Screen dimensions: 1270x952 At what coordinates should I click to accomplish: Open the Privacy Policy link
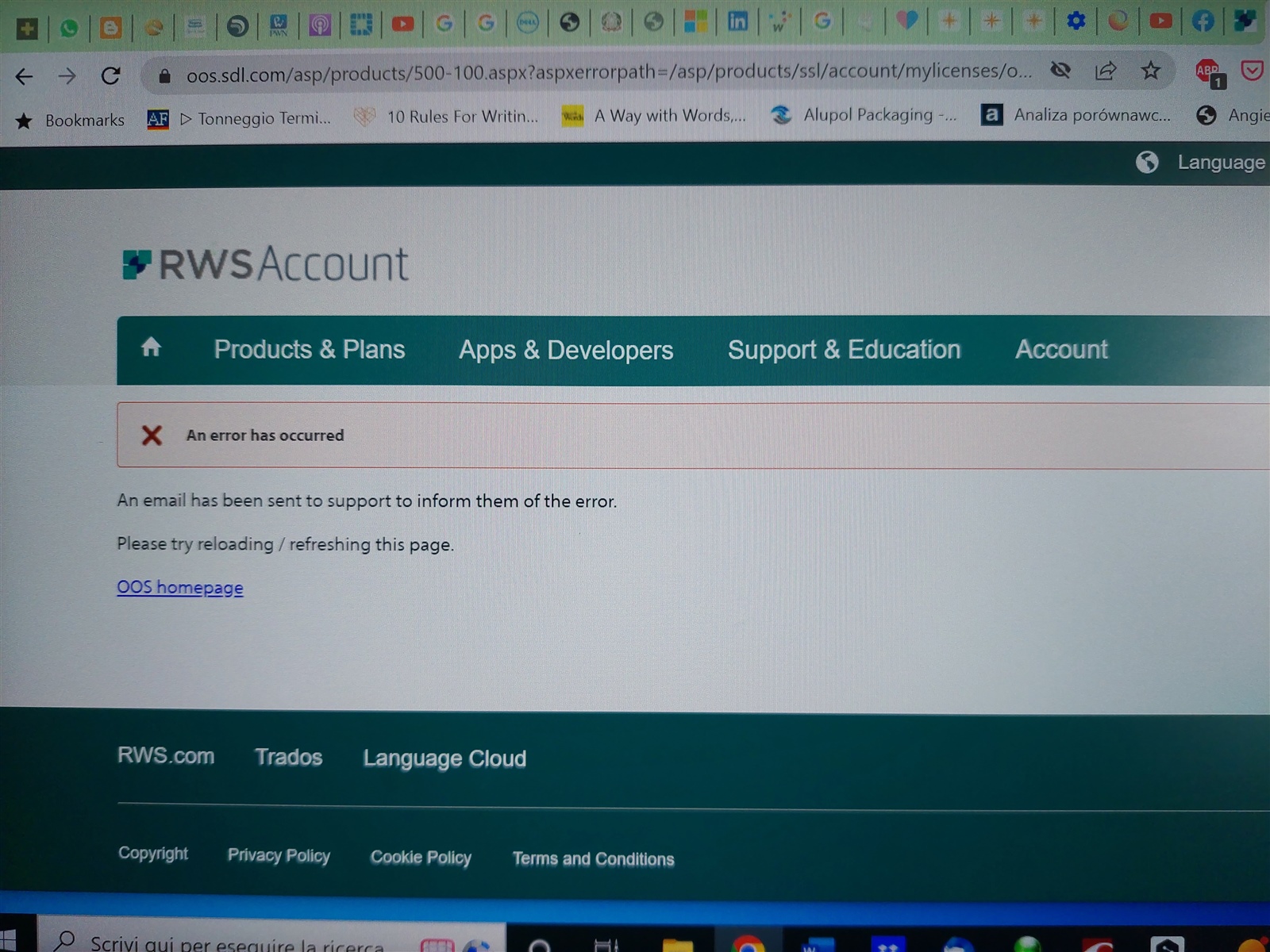(x=279, y=855)
